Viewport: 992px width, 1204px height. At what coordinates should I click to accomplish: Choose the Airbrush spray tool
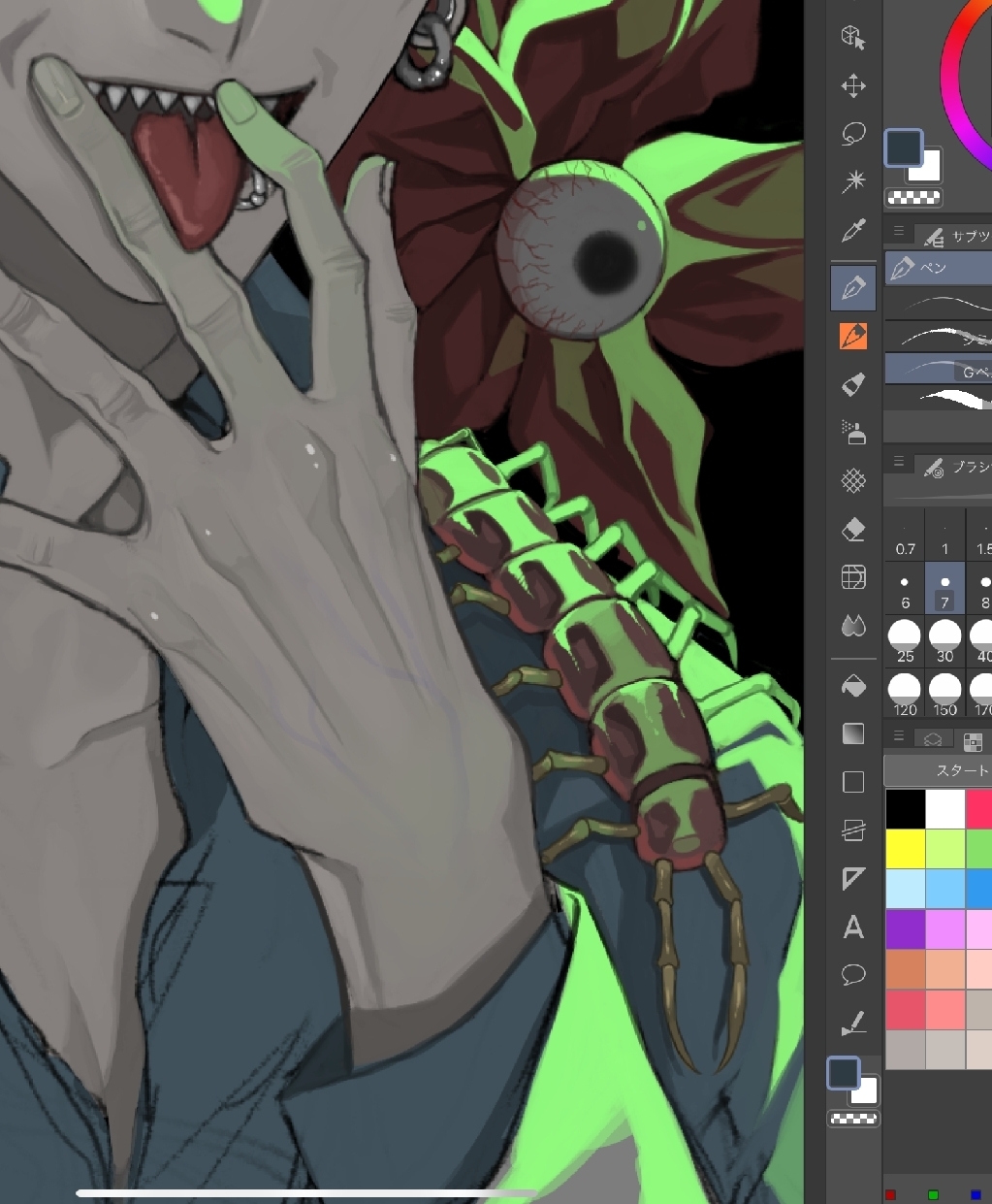point(853,433)
